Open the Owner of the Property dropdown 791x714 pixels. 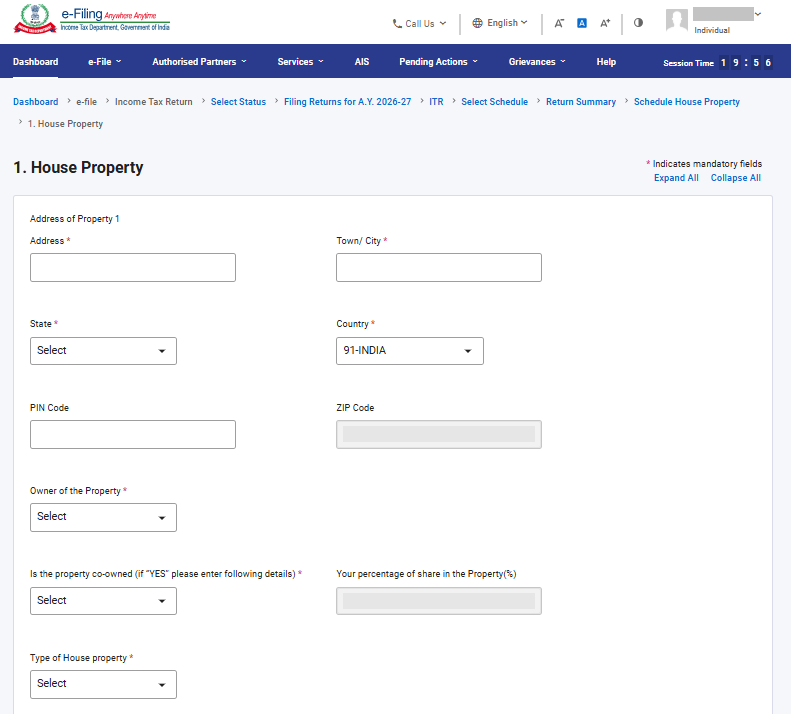tap(103, 517)
